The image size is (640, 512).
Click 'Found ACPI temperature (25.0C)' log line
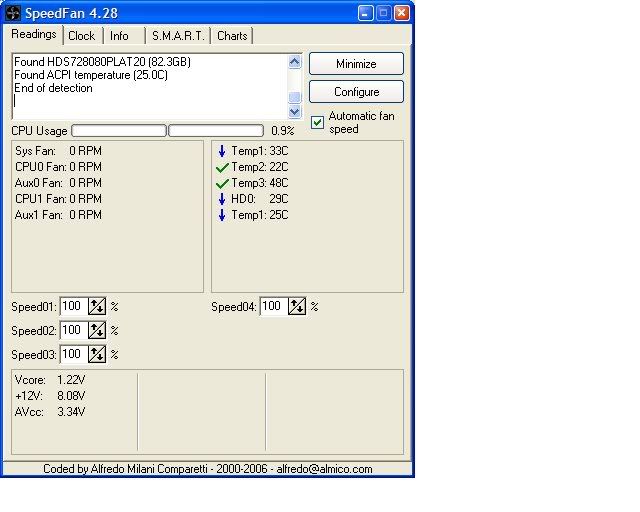91,75
